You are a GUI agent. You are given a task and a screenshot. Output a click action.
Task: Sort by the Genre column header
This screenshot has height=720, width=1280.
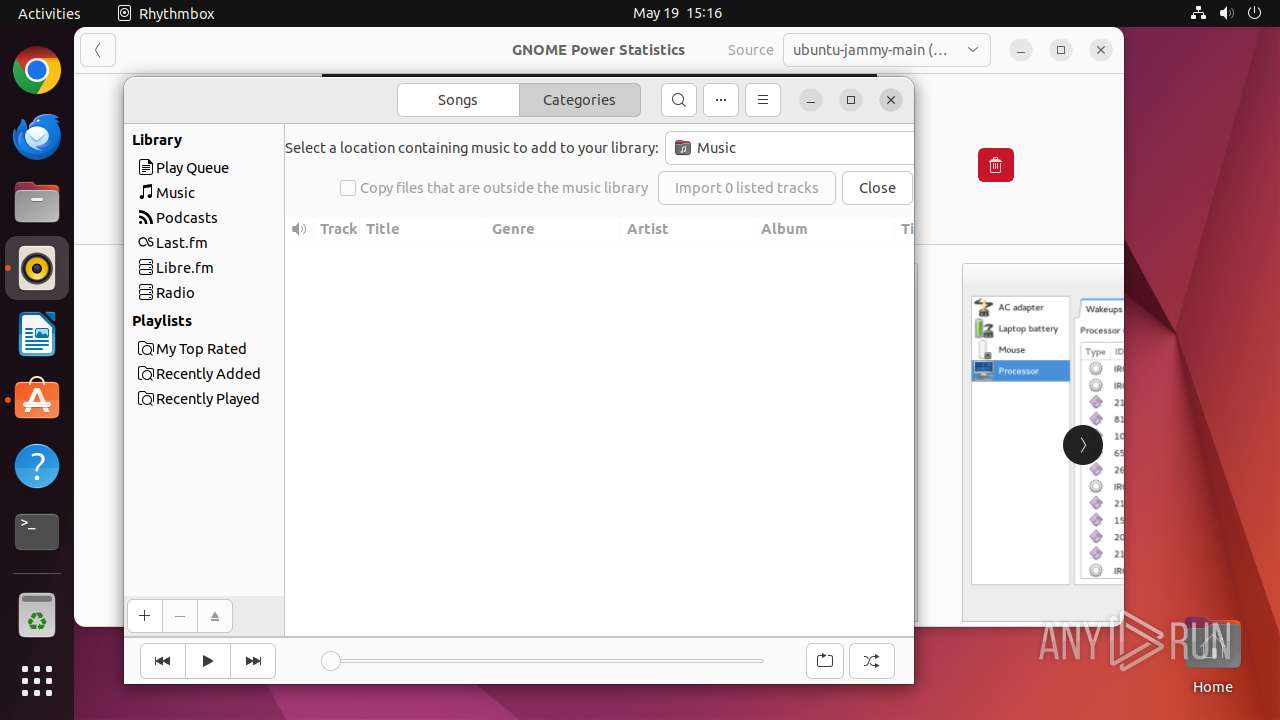pos(554,229)
